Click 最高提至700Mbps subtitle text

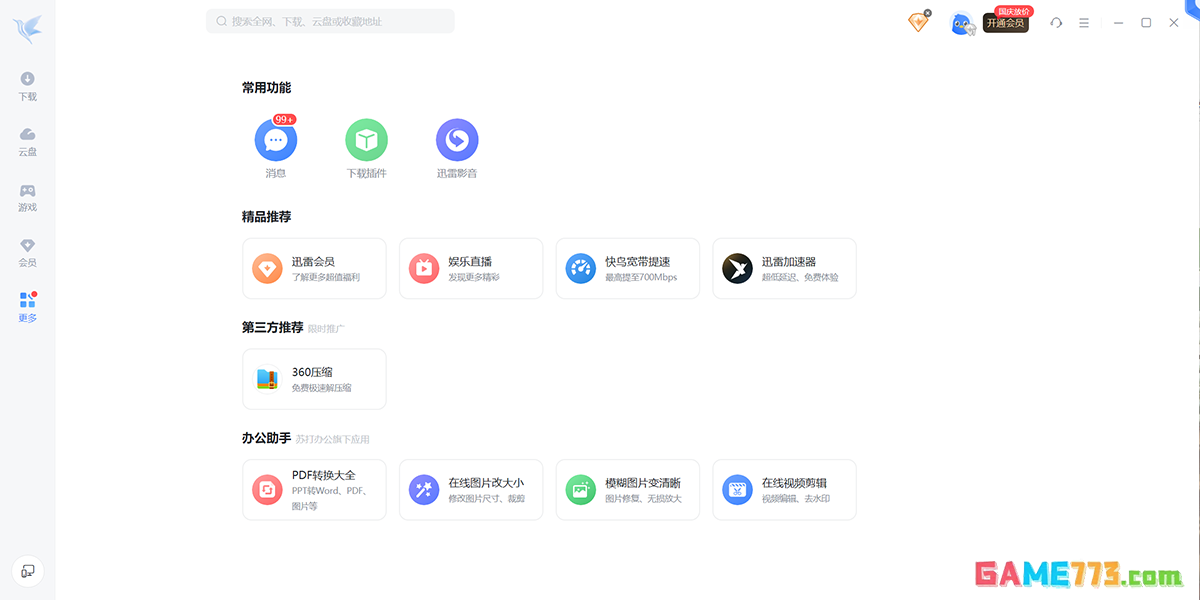(641, 277)
